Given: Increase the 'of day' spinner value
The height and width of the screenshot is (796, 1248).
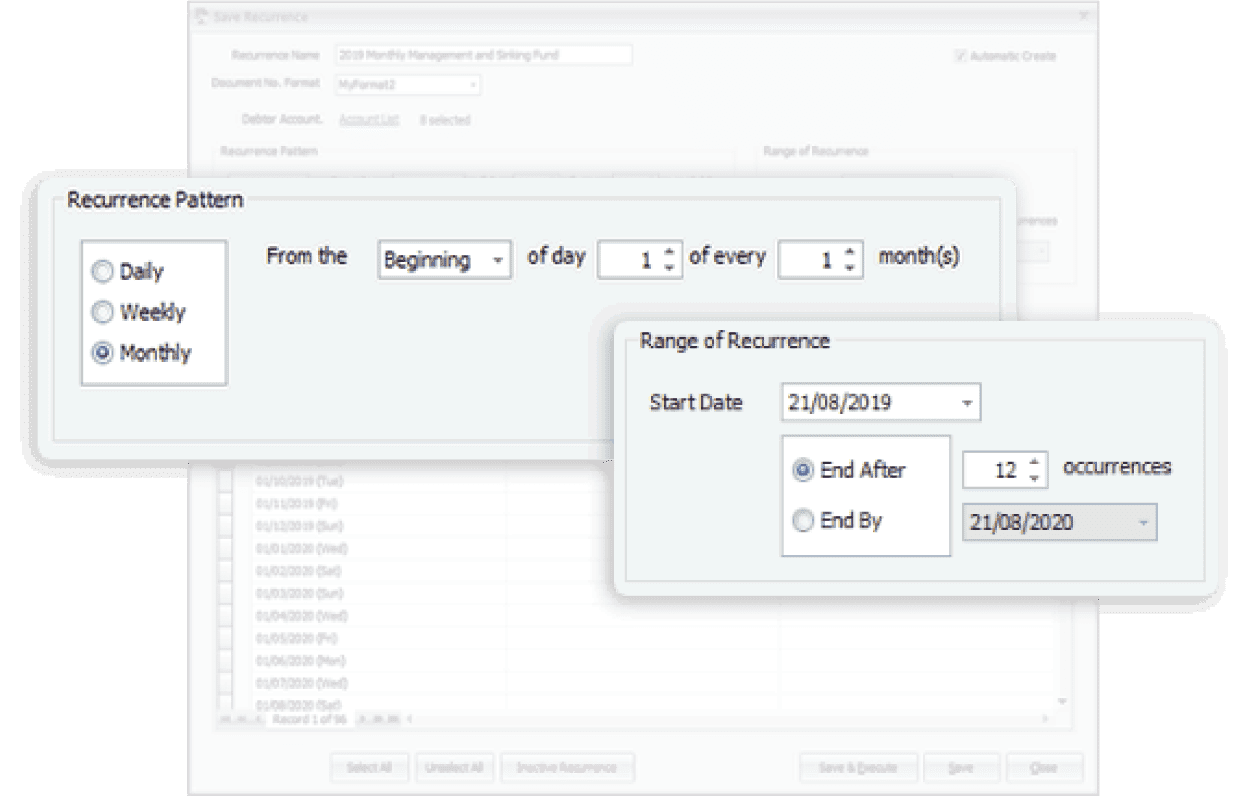Looking at the screenshot, I should tap(669, 252).
